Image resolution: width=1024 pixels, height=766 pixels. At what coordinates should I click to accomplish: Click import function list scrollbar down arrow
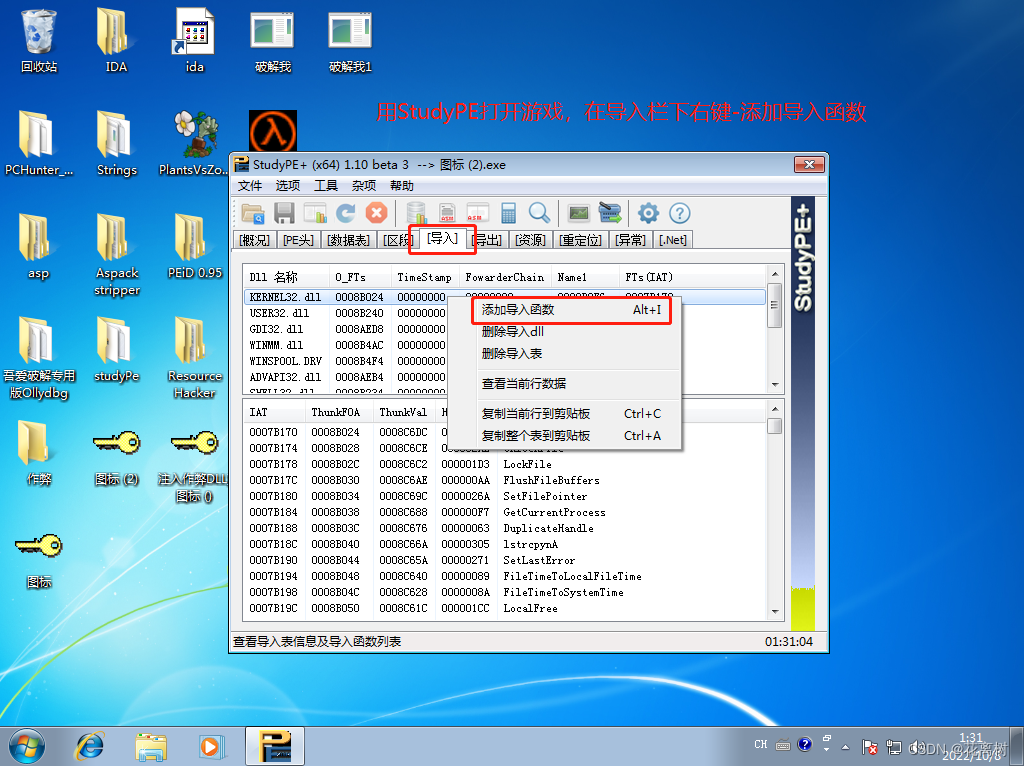point(775,612)
